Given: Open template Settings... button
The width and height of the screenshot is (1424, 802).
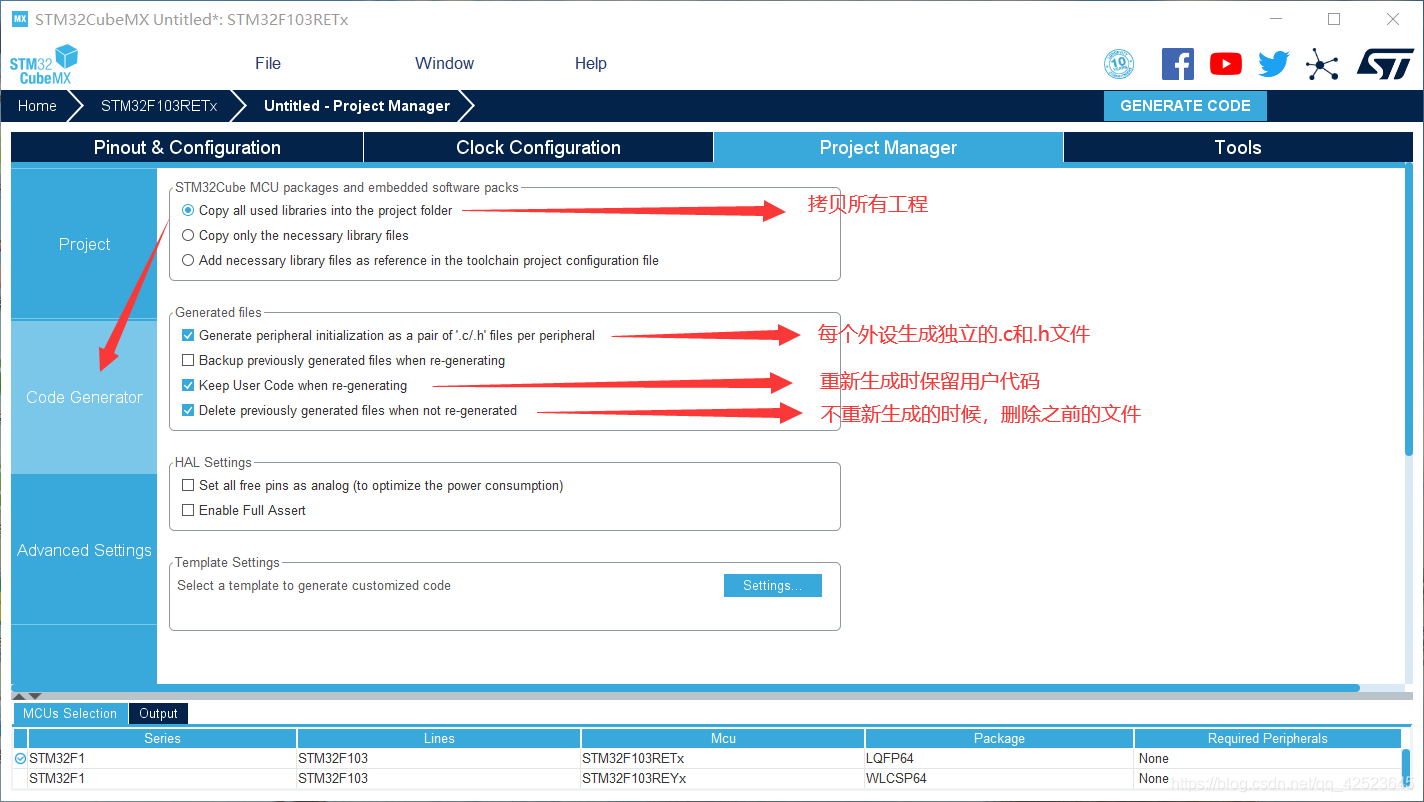Looking at the screenshot, I should 772,586.
